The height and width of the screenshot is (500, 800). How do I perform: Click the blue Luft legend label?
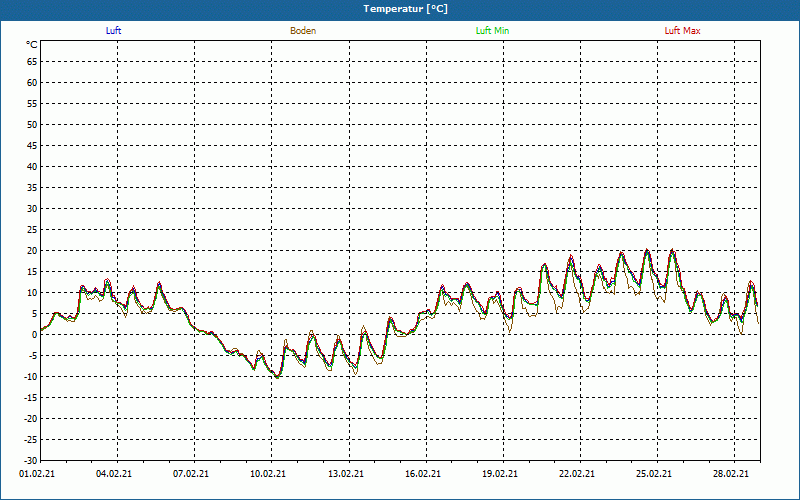pos(113,31)
